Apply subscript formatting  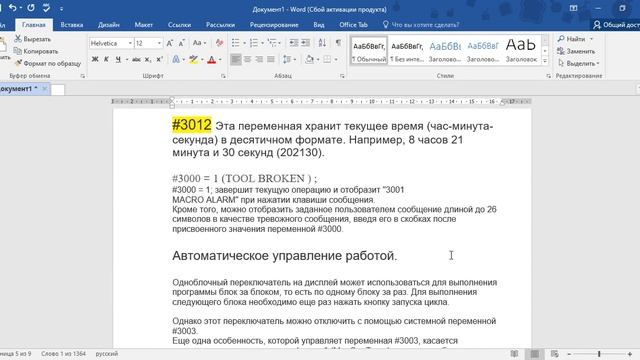(x=148, y=60)
